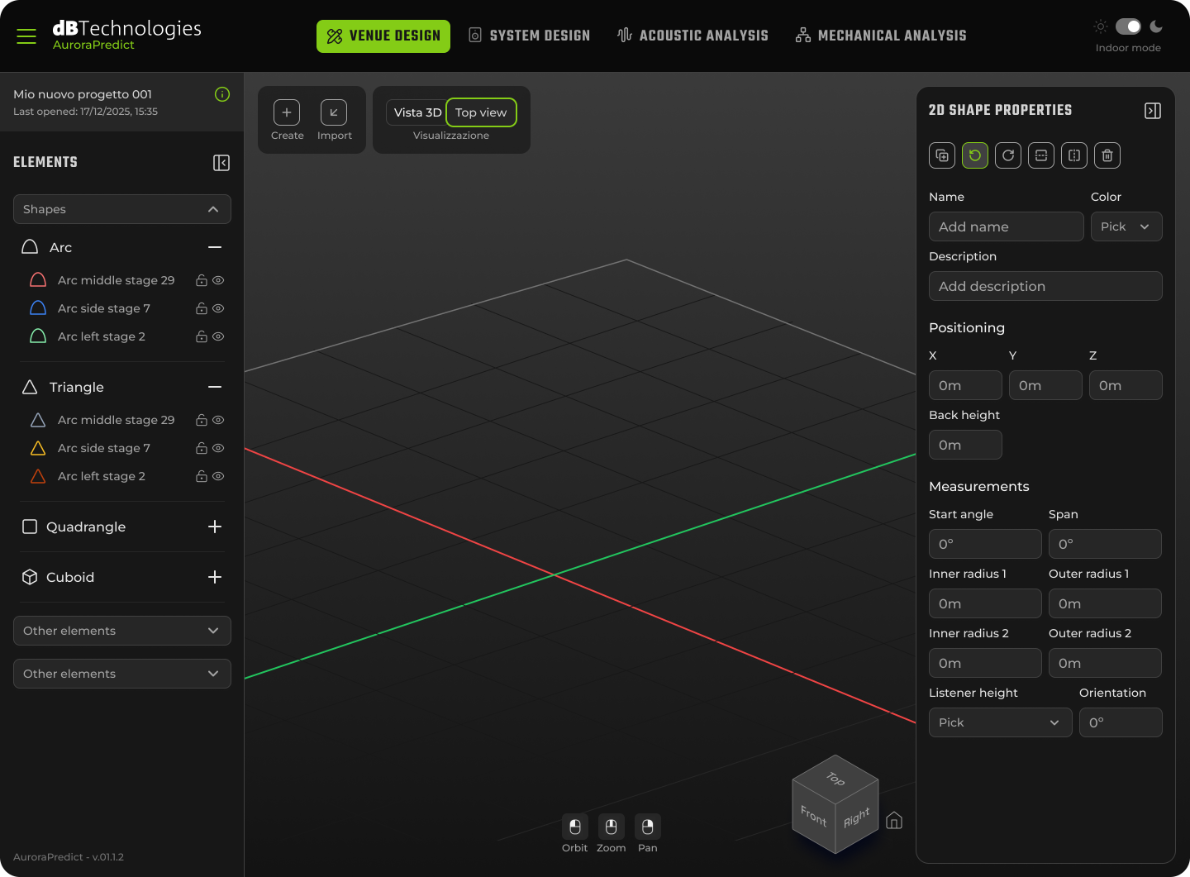Click the Create plus icon
Screen dimensions: 1190x877
(287, 112)
